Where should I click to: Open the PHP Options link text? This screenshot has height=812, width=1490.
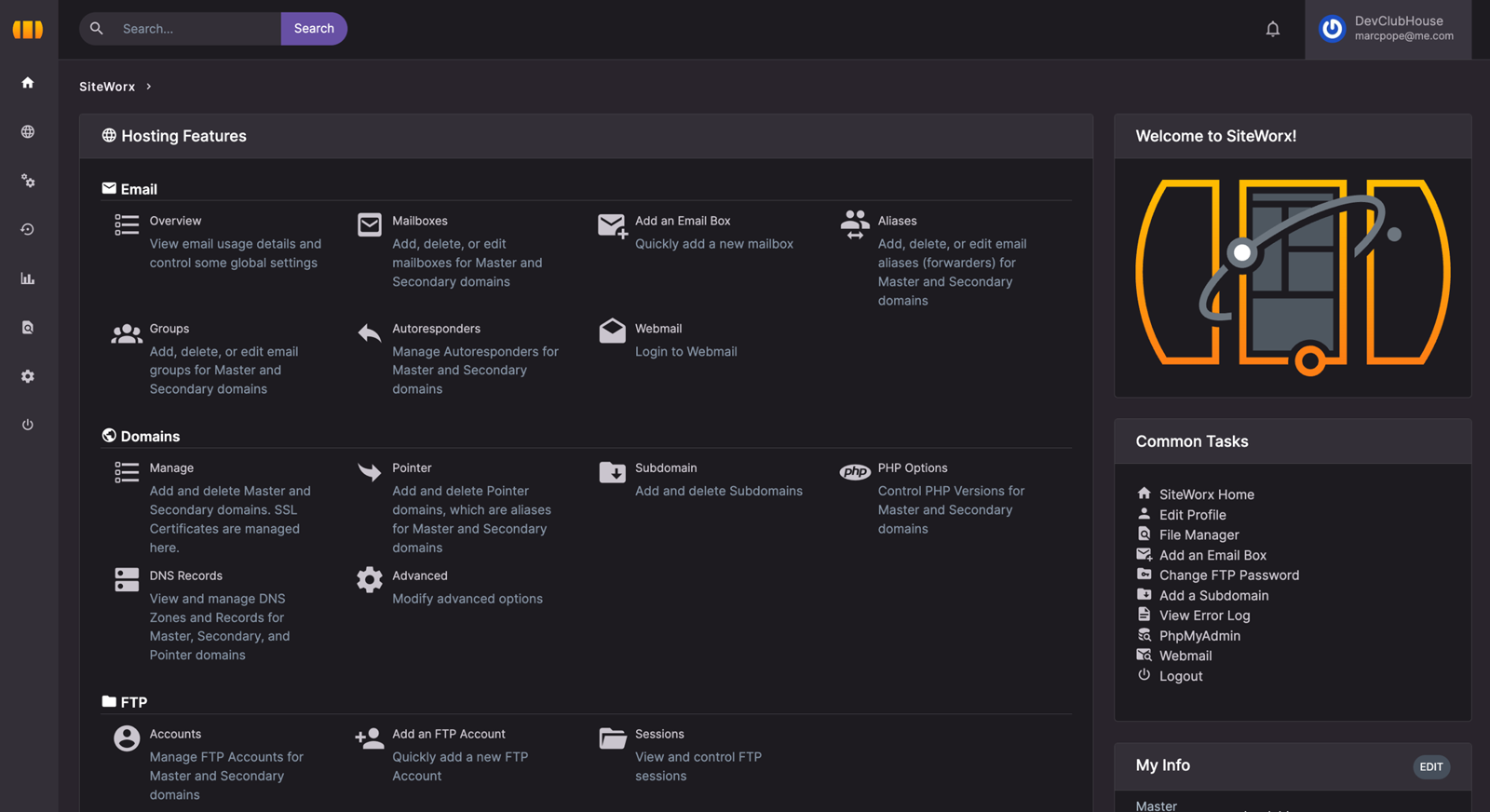(913, 468)
